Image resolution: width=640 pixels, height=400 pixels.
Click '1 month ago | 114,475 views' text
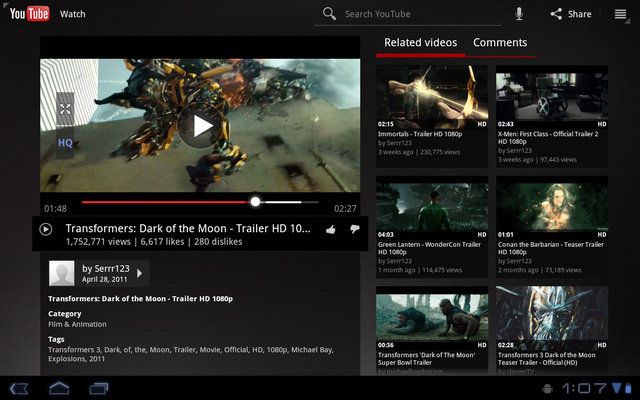[420, 270]
